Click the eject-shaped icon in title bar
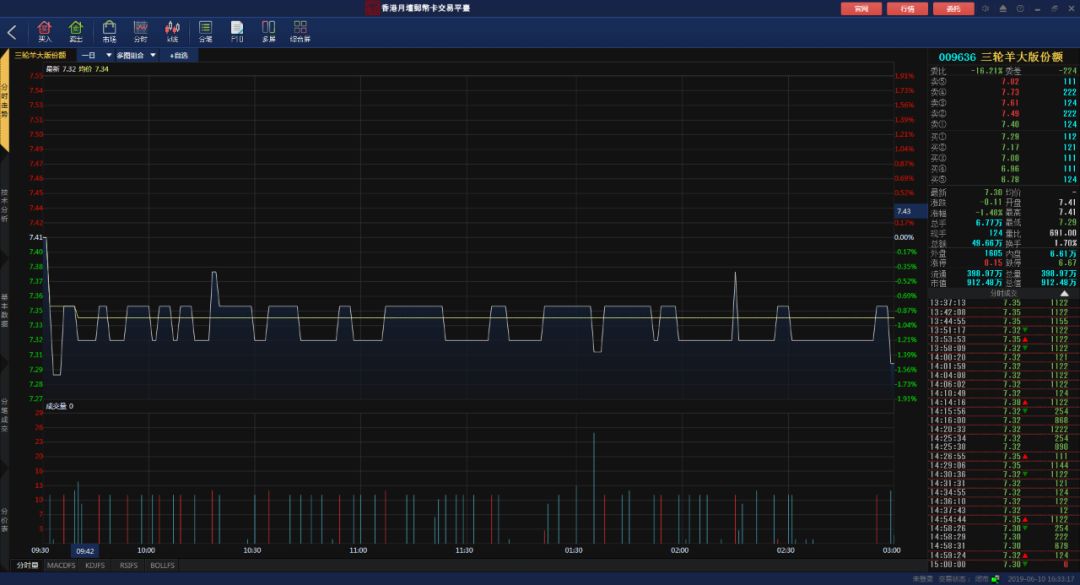1080x585 pixels. tap(1003, 8)
